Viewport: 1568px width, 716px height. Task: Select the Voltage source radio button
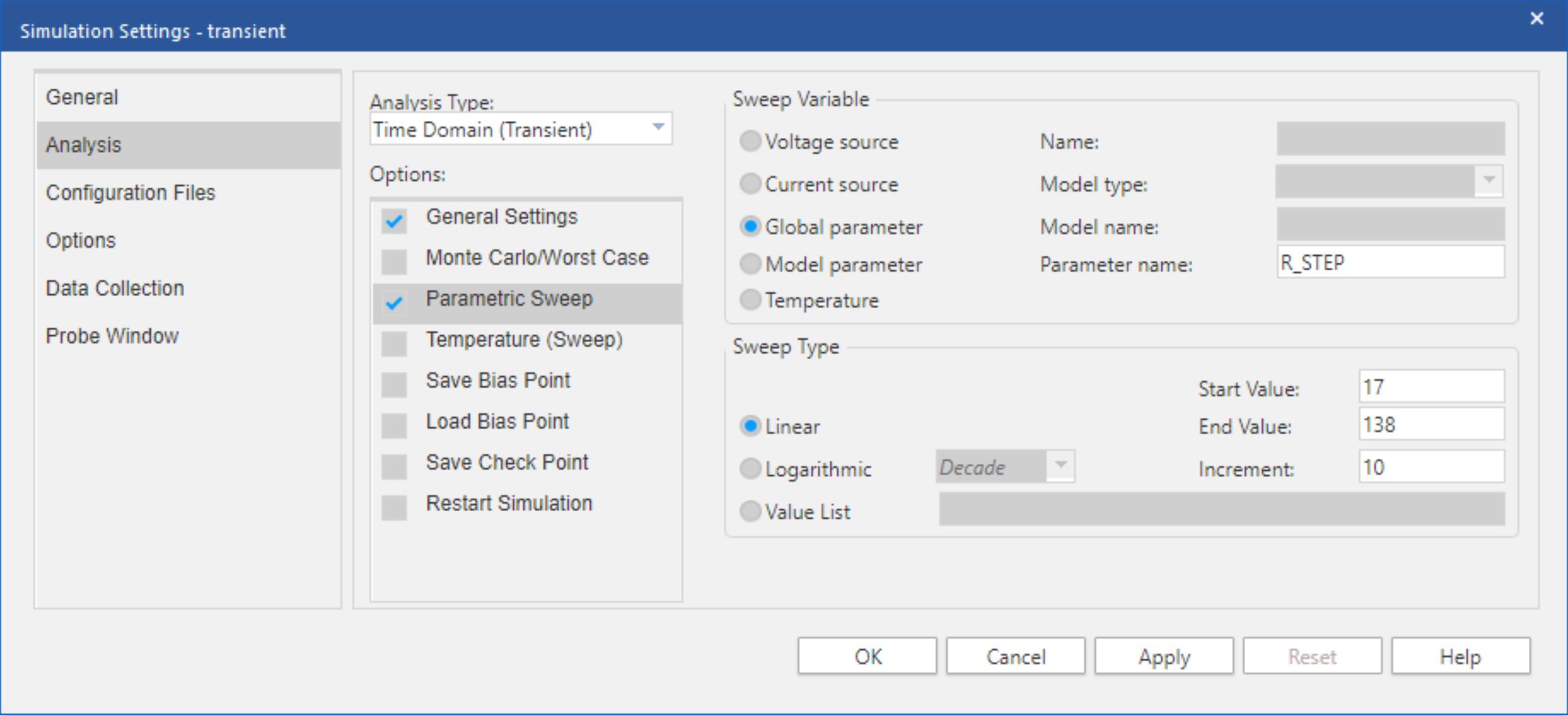click(x=751, y=141)
